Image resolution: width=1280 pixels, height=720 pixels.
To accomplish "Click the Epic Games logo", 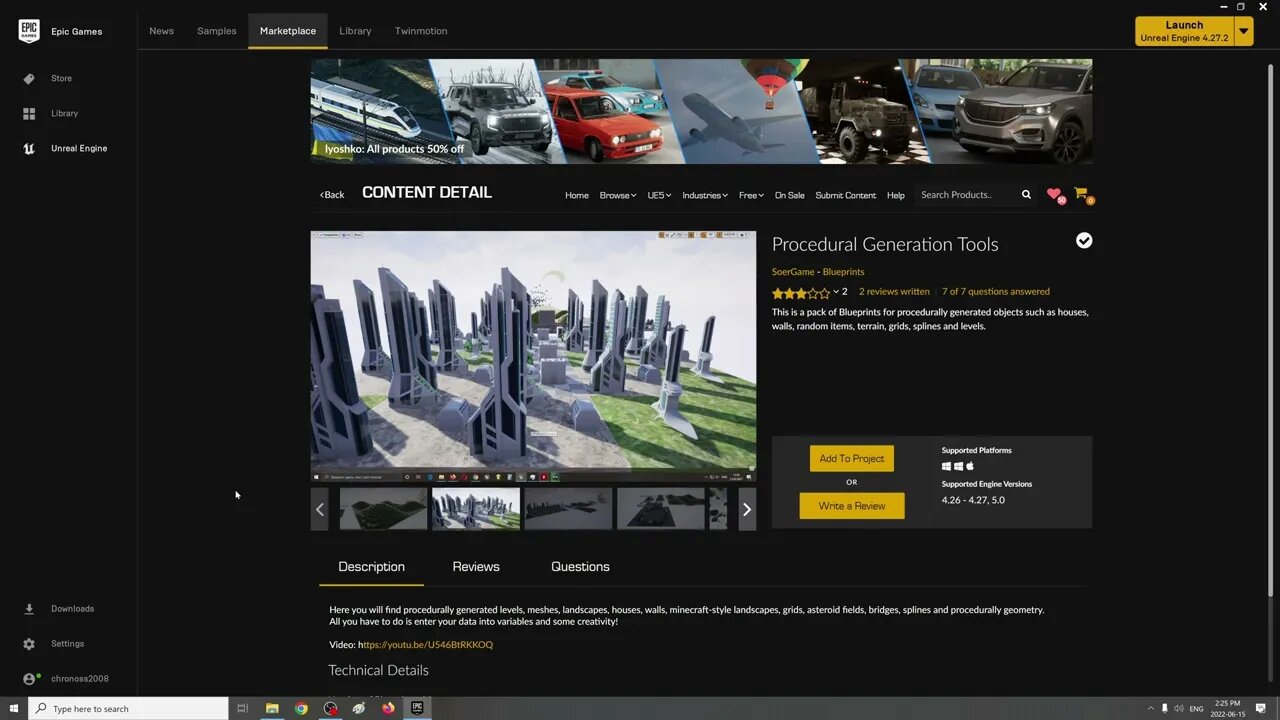I will (x=29, y=31).
